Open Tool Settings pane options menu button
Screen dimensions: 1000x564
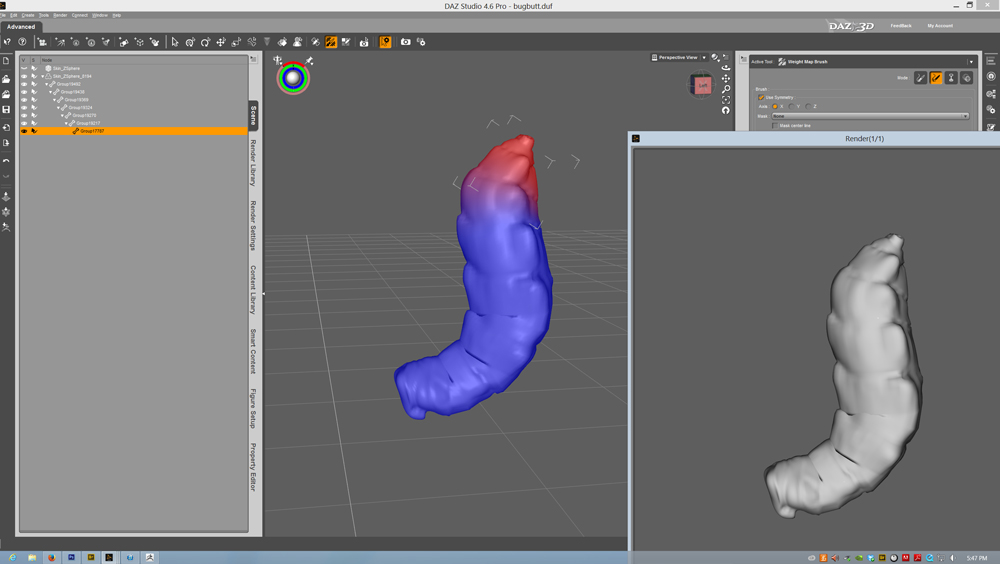[744, 59]
